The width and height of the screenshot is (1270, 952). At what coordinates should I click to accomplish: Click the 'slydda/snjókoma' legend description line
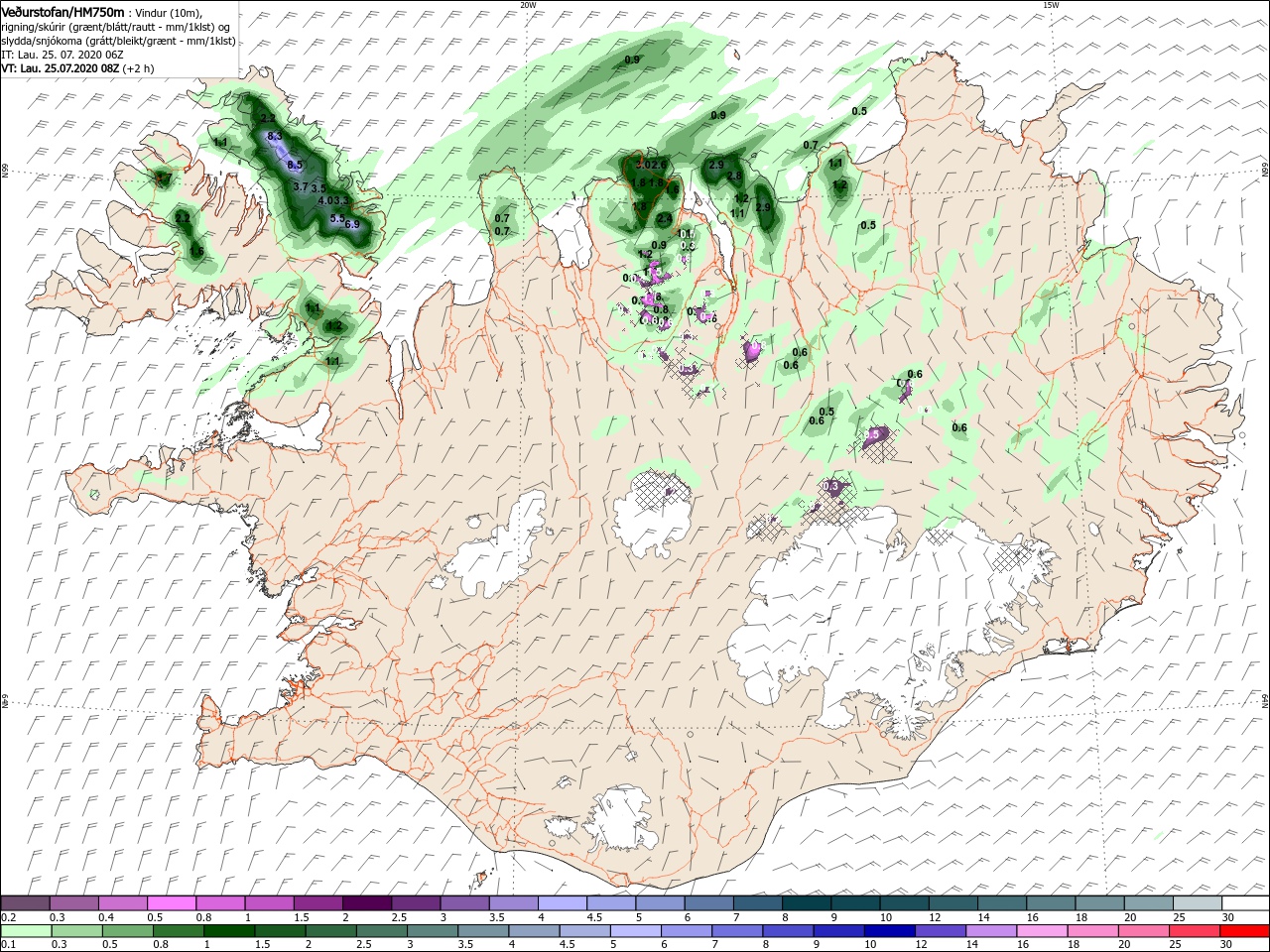tap(118, 41)
